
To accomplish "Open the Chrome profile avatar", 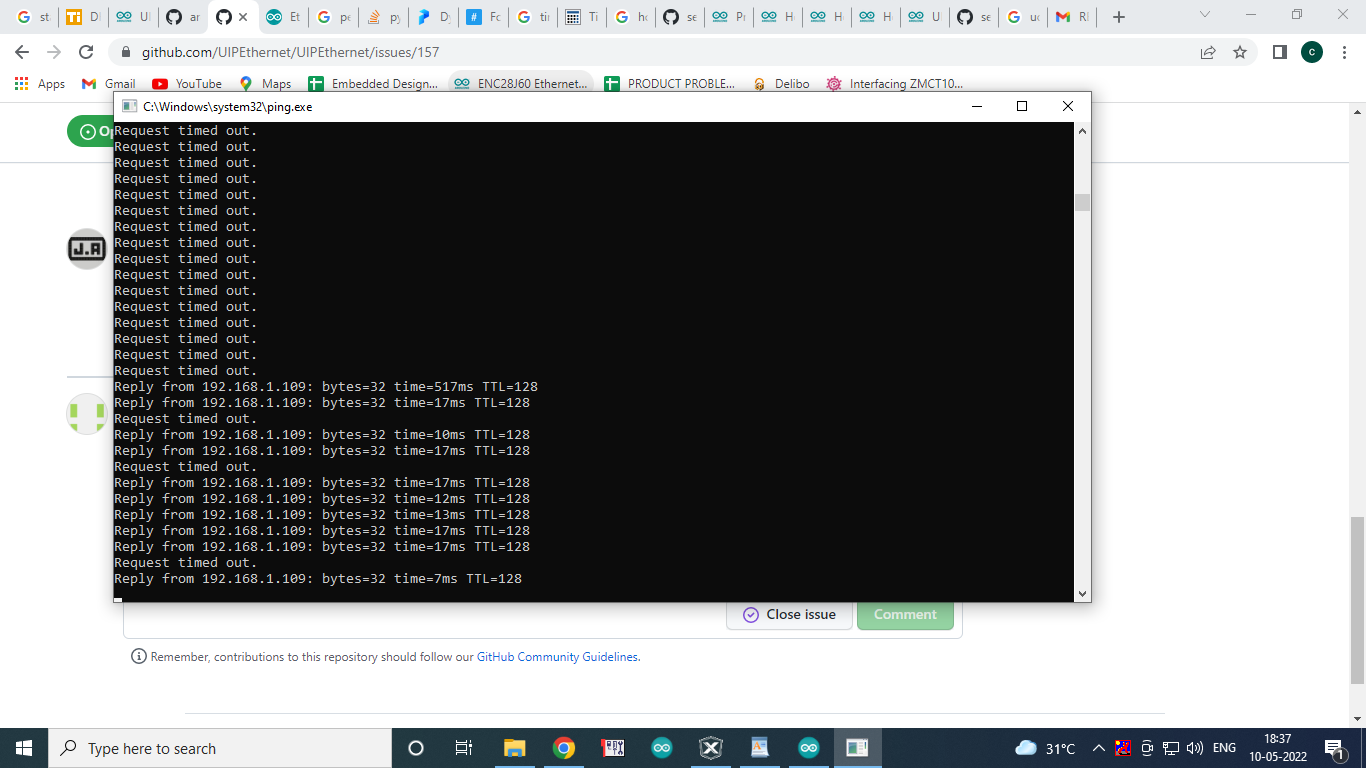I will (1312, 52).
